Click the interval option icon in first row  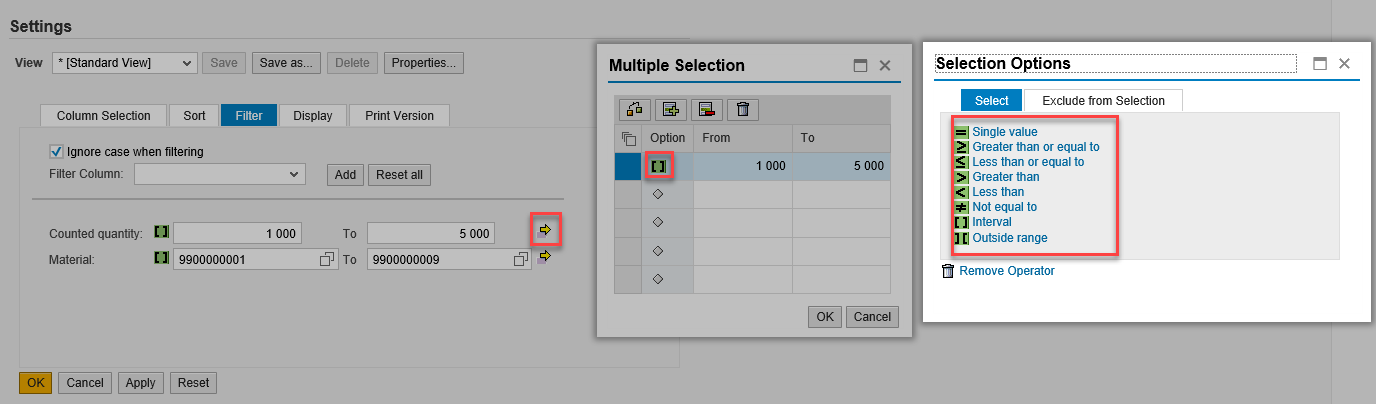point(658,166)
